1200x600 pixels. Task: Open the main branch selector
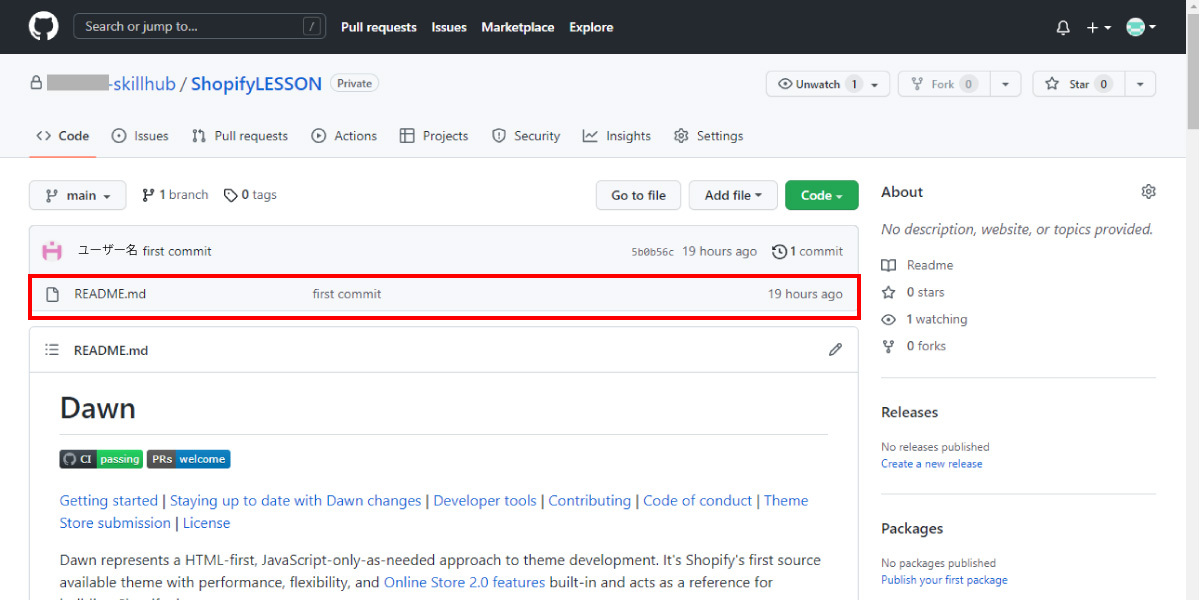[78, 195]
